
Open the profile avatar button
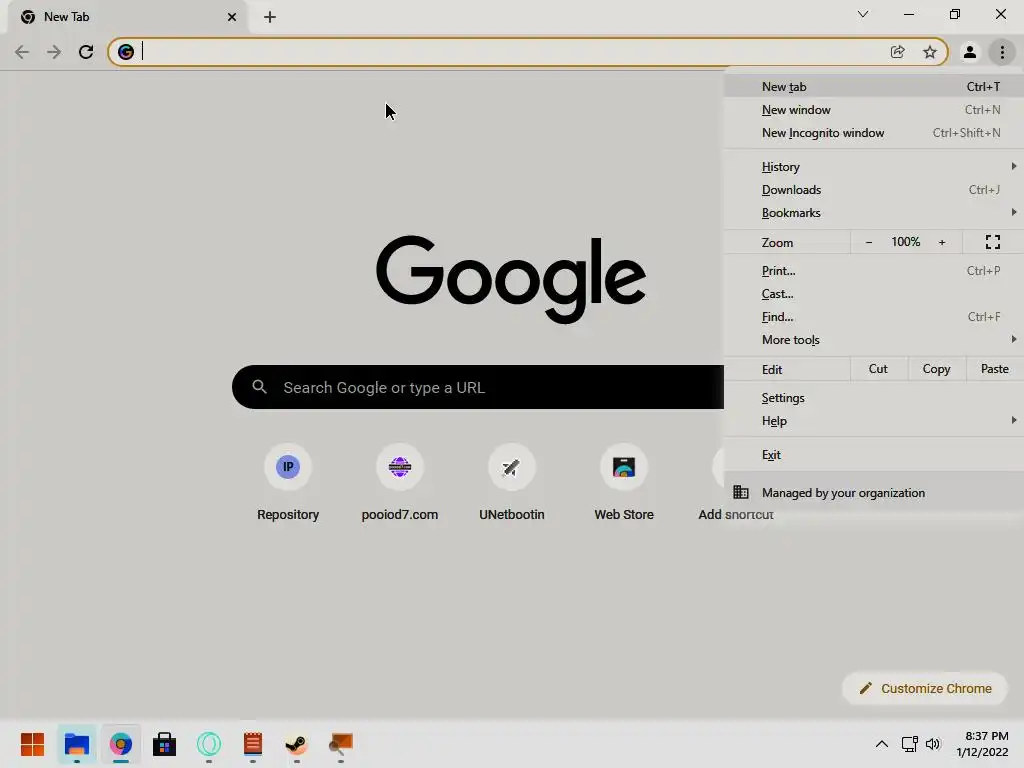point(970,52)
